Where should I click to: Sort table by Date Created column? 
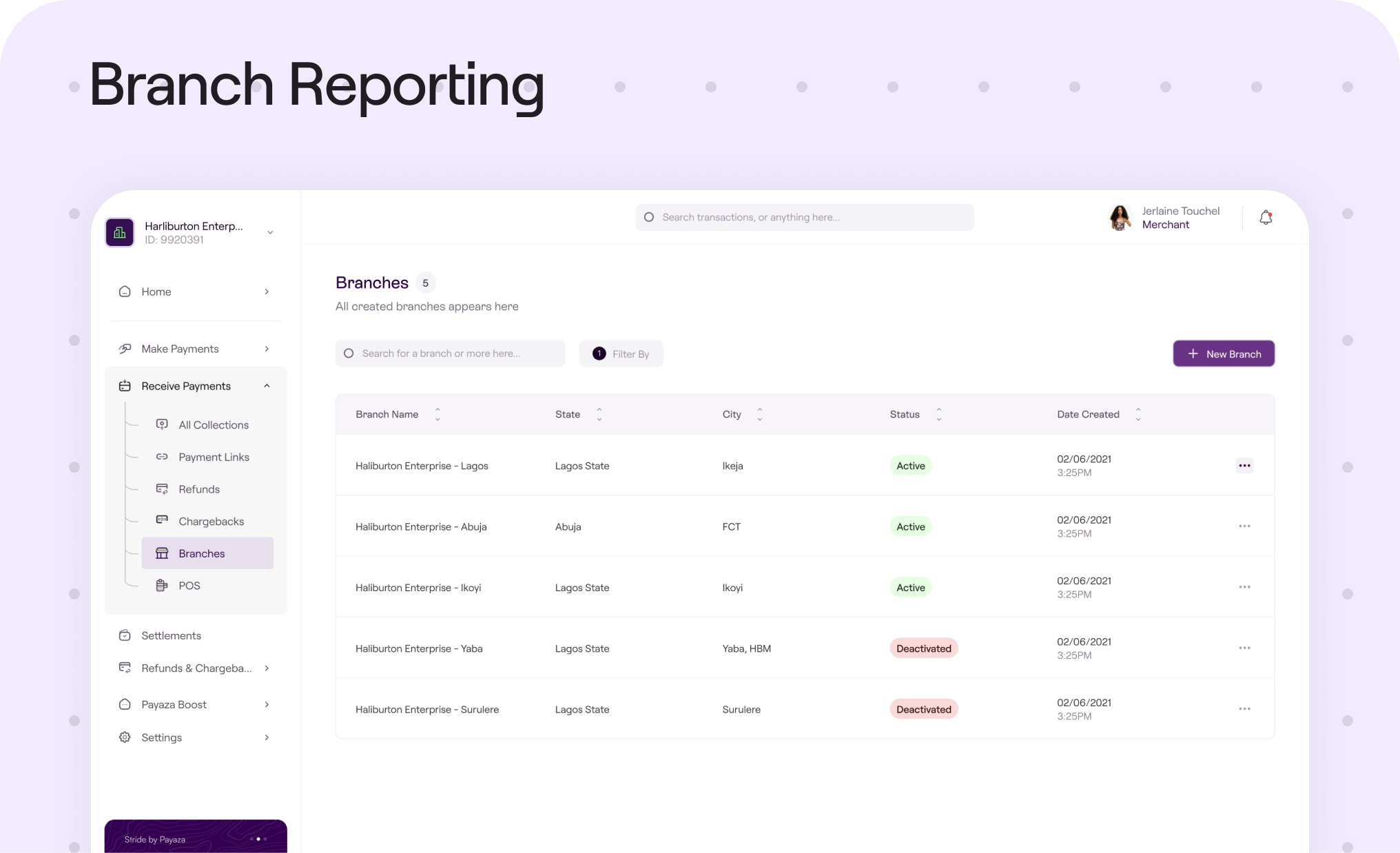1138,414
